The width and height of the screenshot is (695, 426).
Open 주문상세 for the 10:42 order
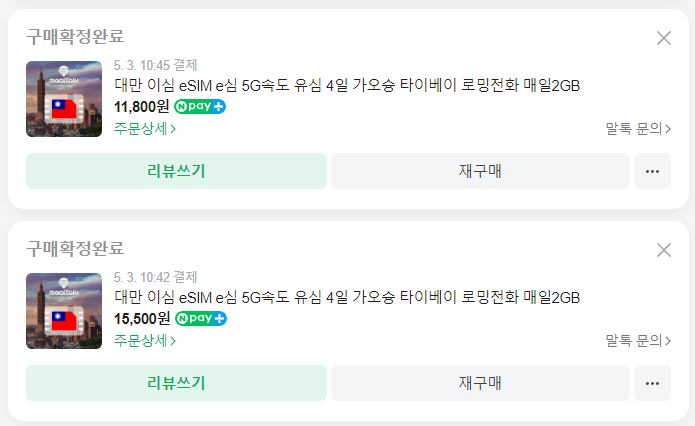[x=145, y=340]
